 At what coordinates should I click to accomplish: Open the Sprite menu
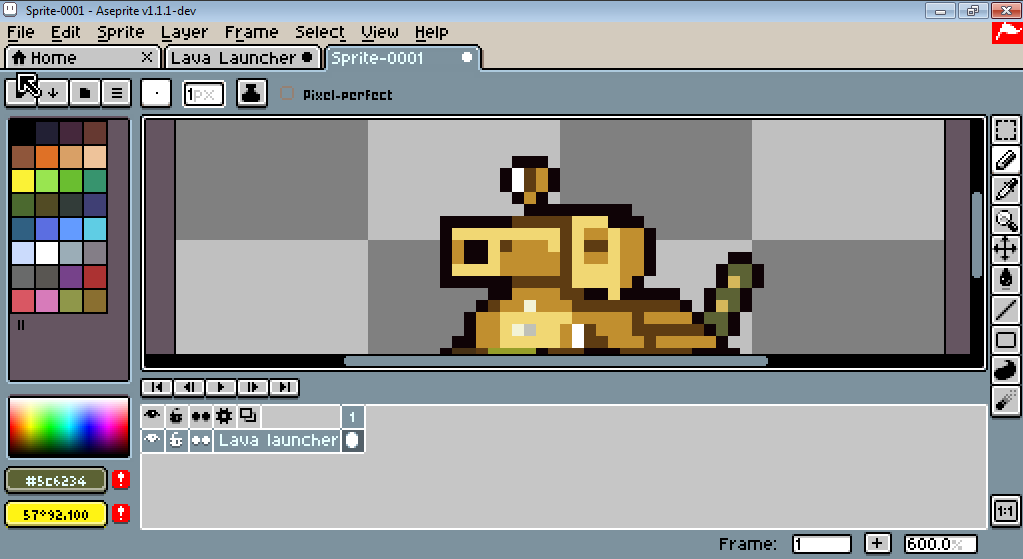pos(121,32)
